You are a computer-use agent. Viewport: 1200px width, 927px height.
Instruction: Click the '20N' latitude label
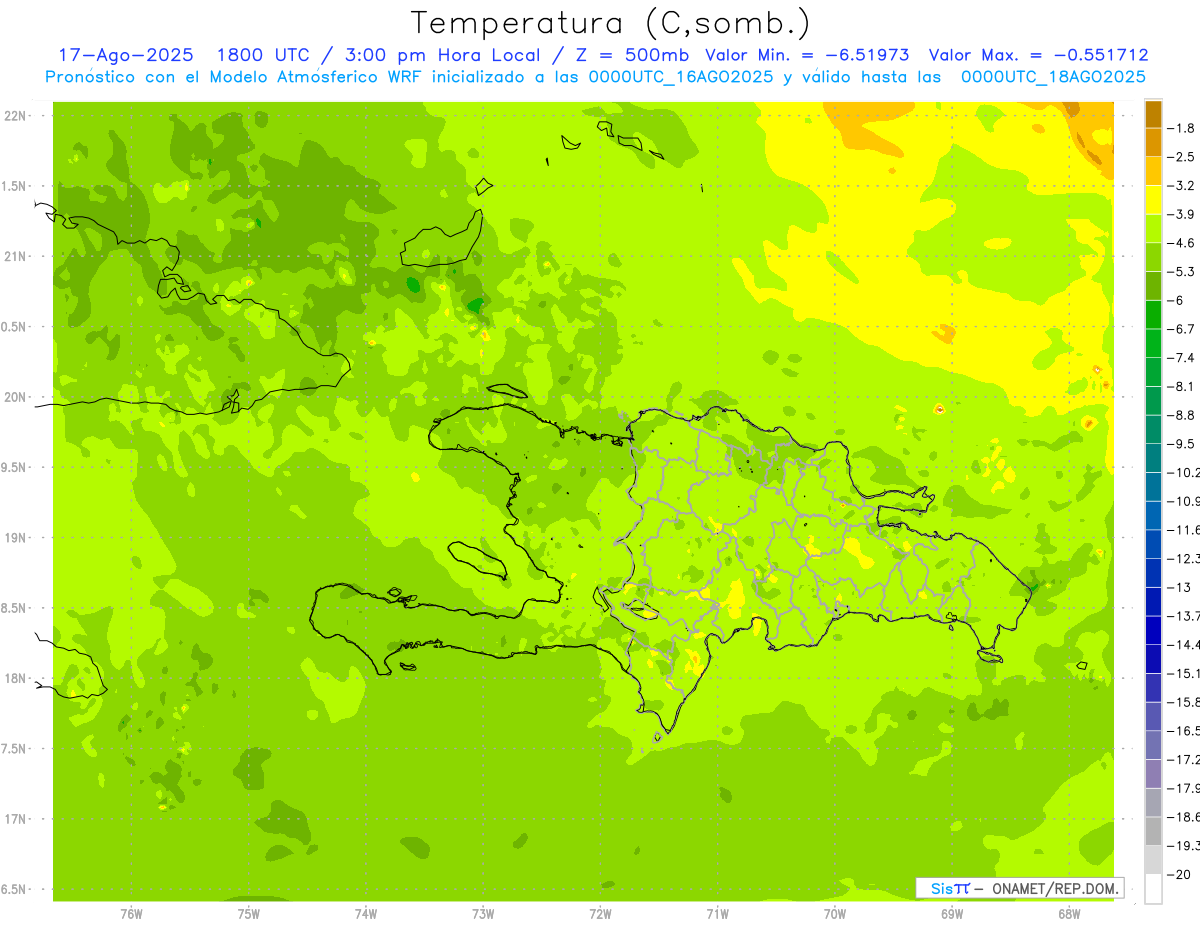[15, 397]
